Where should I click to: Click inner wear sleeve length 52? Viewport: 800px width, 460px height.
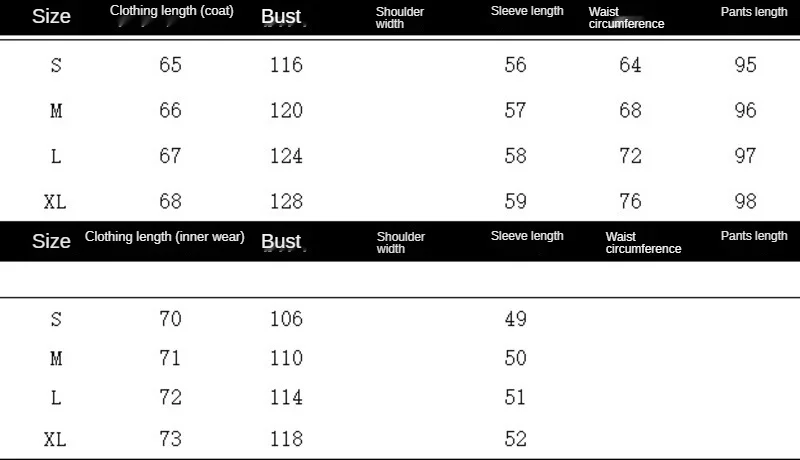coord(515,439)
